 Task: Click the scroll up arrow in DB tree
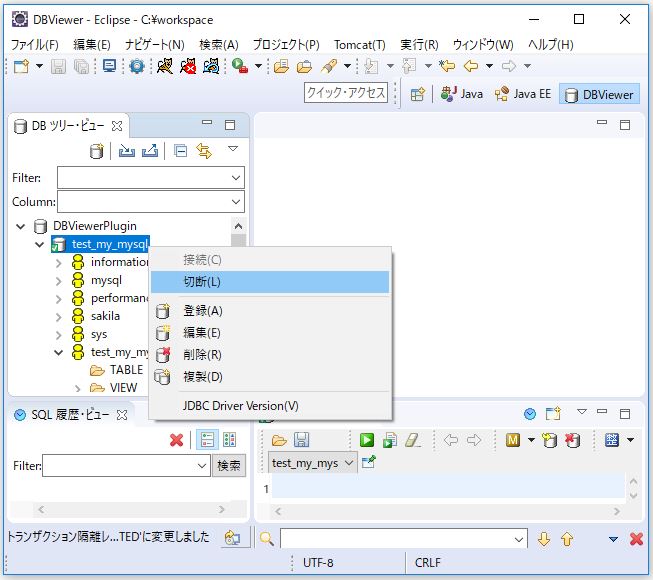coord(238,226)
